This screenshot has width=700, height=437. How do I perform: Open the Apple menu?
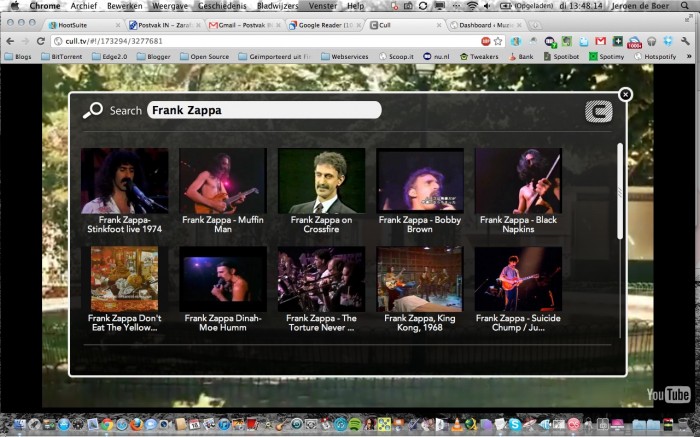click(x=15, y=6)
